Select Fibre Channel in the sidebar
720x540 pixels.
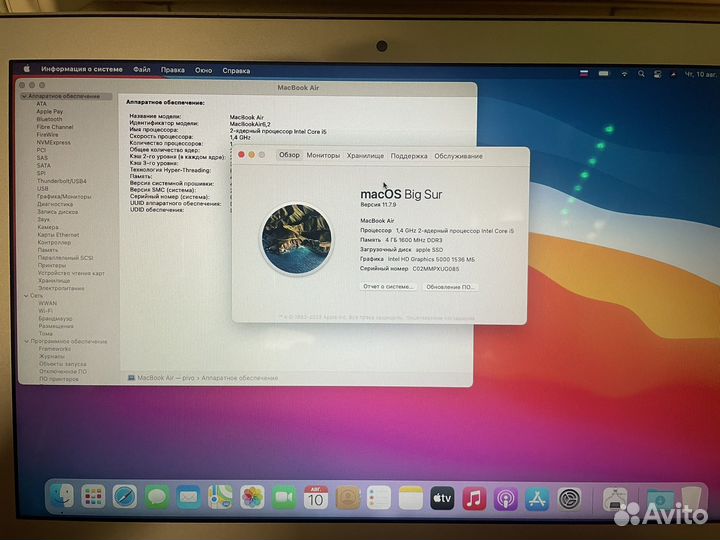point(55,127)
